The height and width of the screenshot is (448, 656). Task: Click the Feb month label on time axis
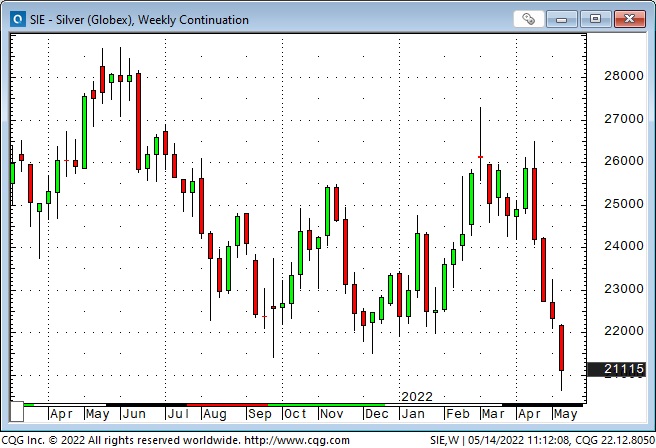point(457,414)
